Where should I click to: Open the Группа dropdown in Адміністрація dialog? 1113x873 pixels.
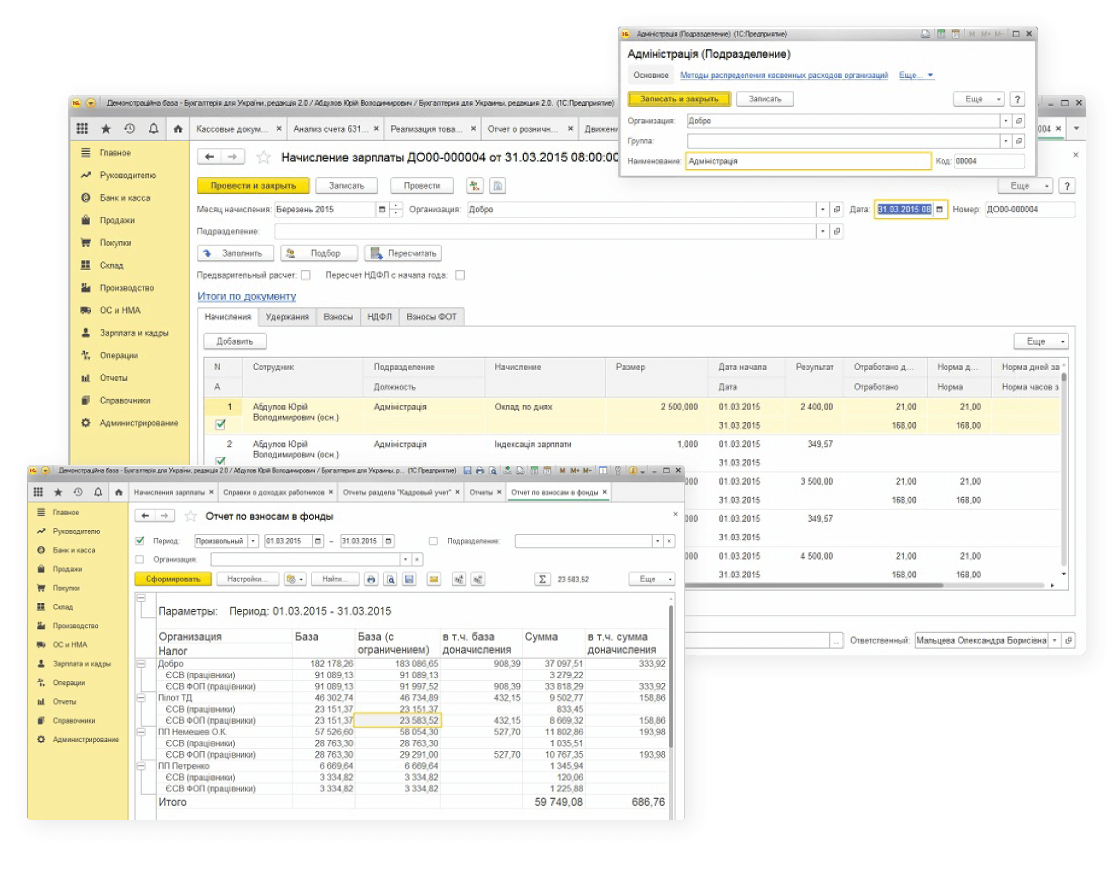point(1005,141)
